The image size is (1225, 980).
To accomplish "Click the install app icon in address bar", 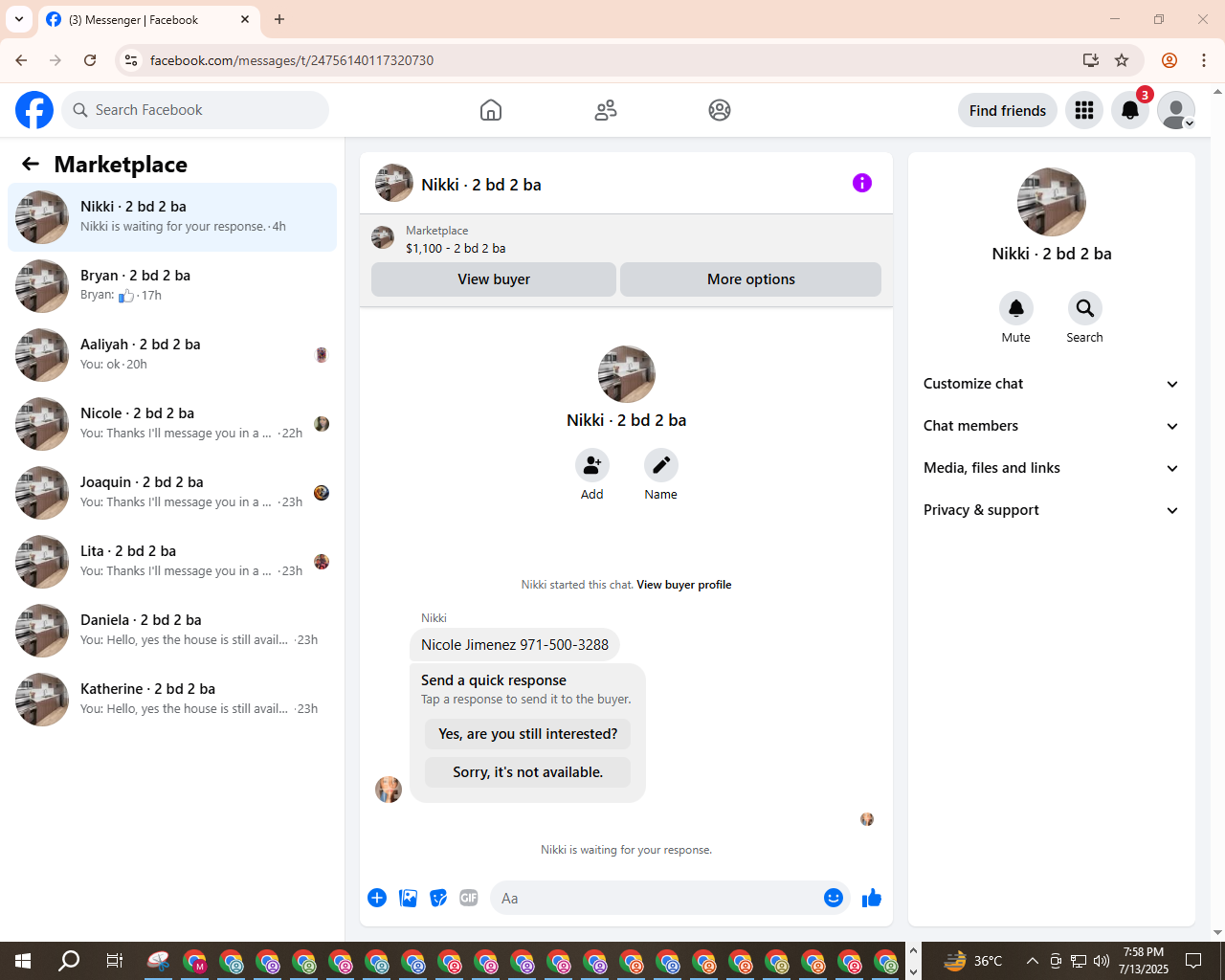I will (1091, 60).
